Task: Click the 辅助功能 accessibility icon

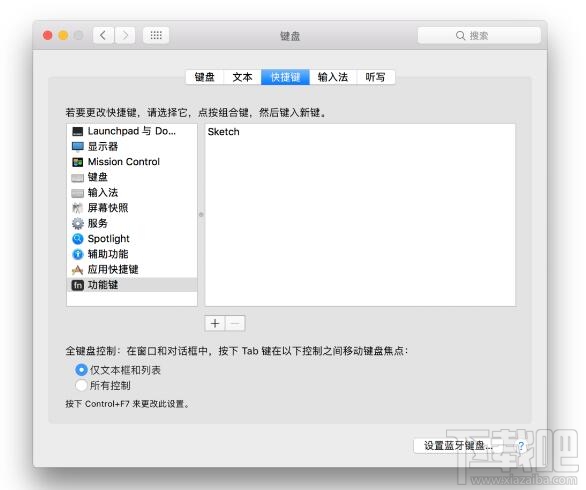Action: click(x=77, y=254)
